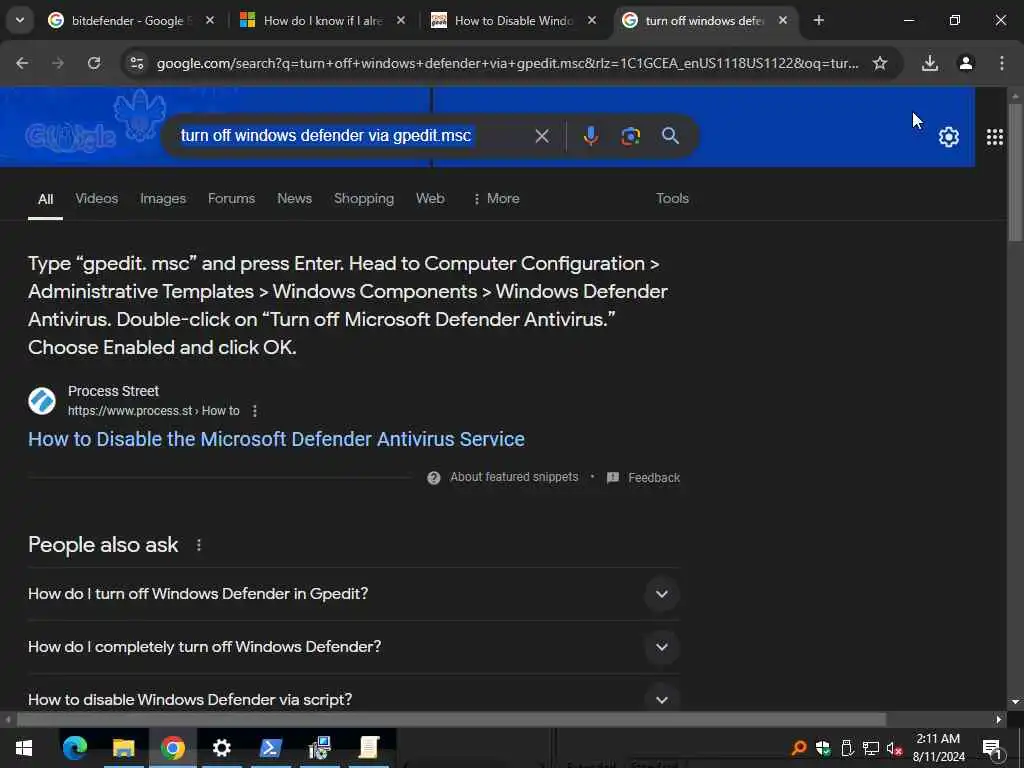Expand How do I turn off Windows Defender in Gpedit

[x=354, y=594]
